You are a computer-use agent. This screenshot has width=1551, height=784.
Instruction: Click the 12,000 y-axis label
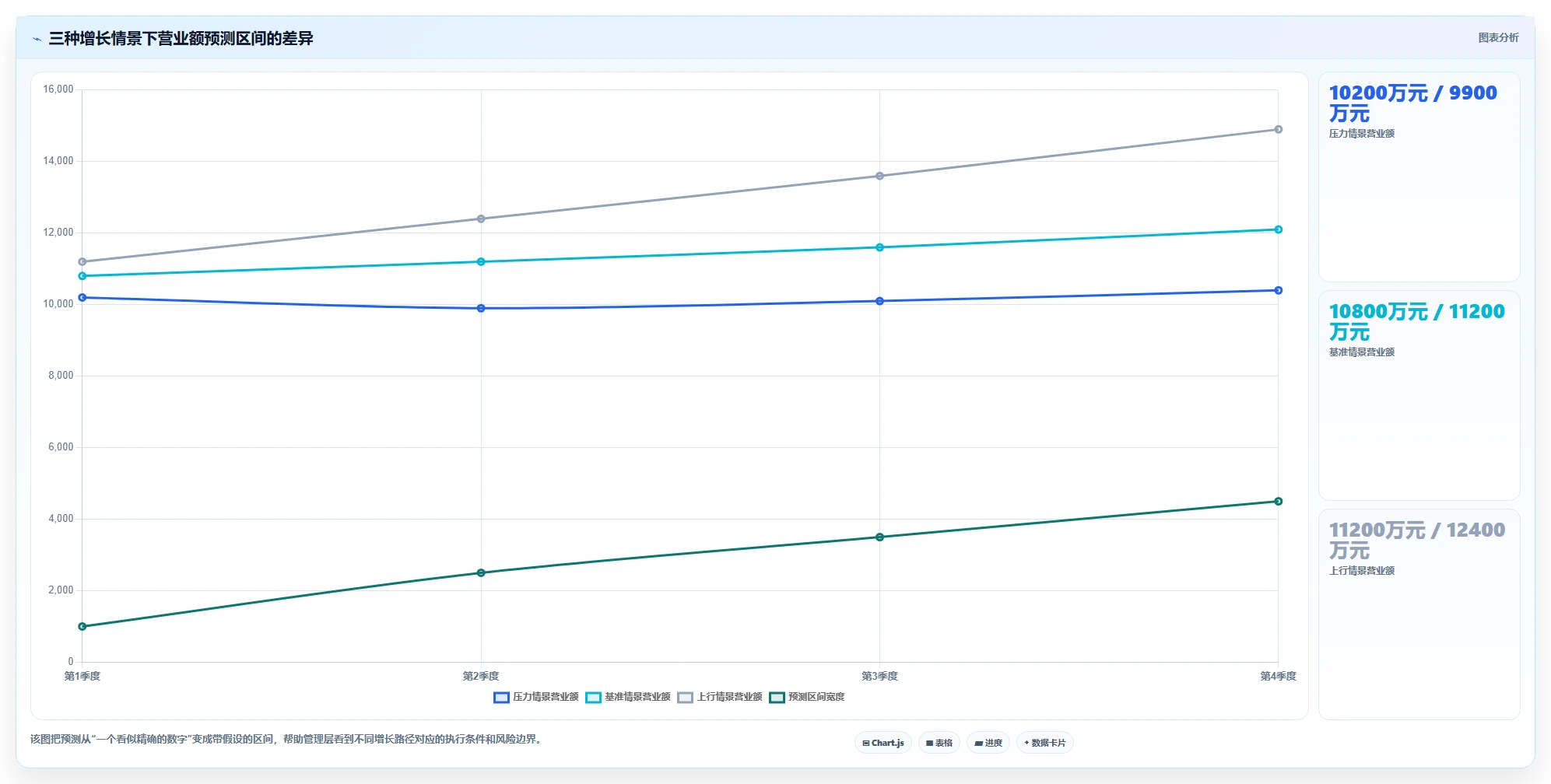(x=58, y=233)
